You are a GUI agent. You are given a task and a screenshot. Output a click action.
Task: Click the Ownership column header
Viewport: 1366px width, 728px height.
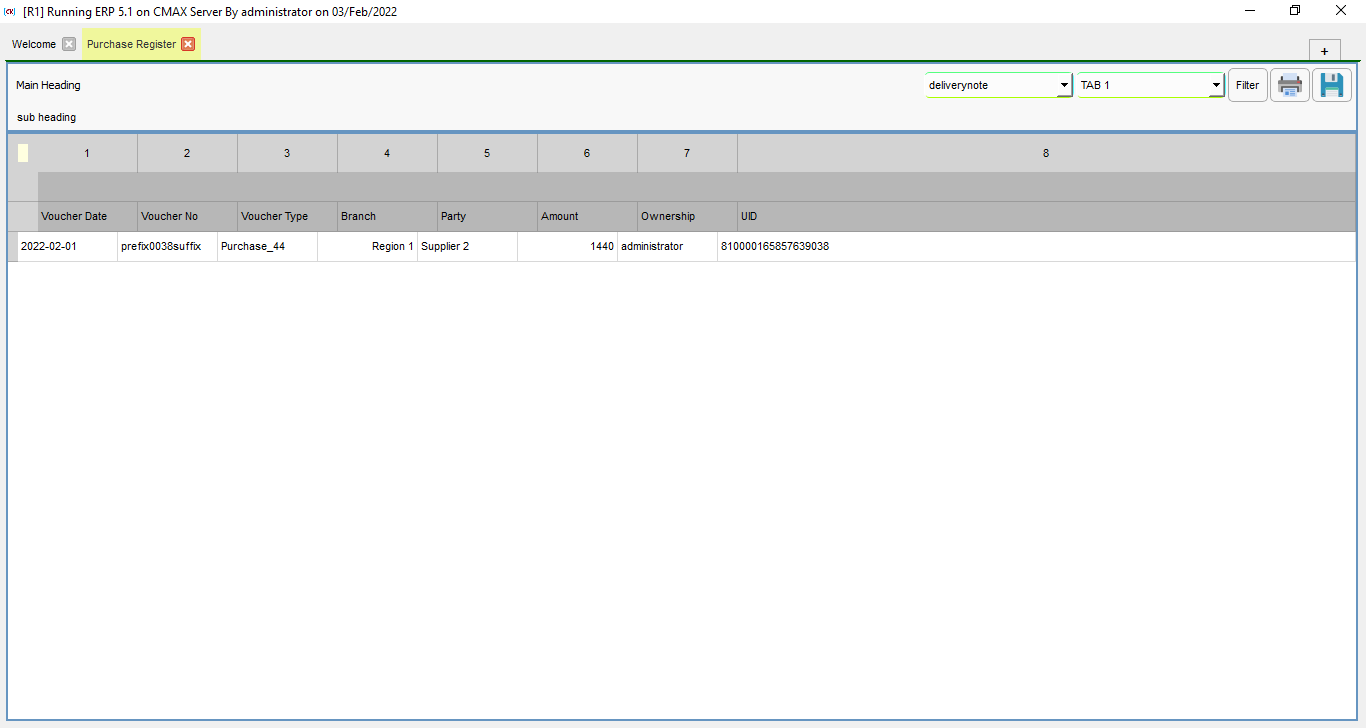[x=668, y=216]
